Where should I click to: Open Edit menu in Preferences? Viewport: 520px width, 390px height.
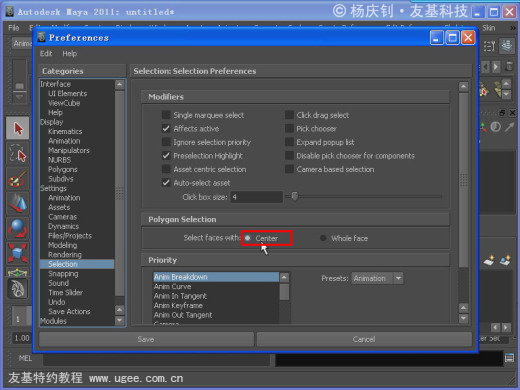[46, 53]
